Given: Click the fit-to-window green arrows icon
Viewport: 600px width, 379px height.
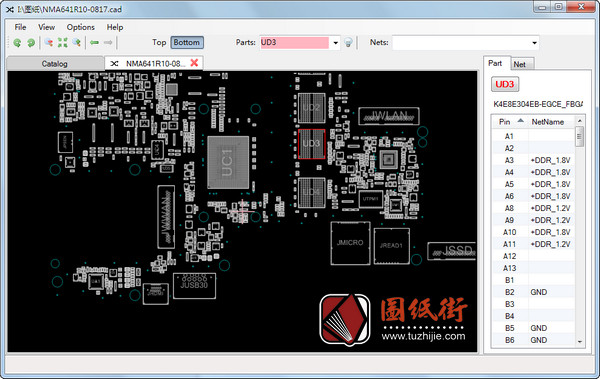Looking at the screenshot, I should pyautogui.click(x=63, y=42).
